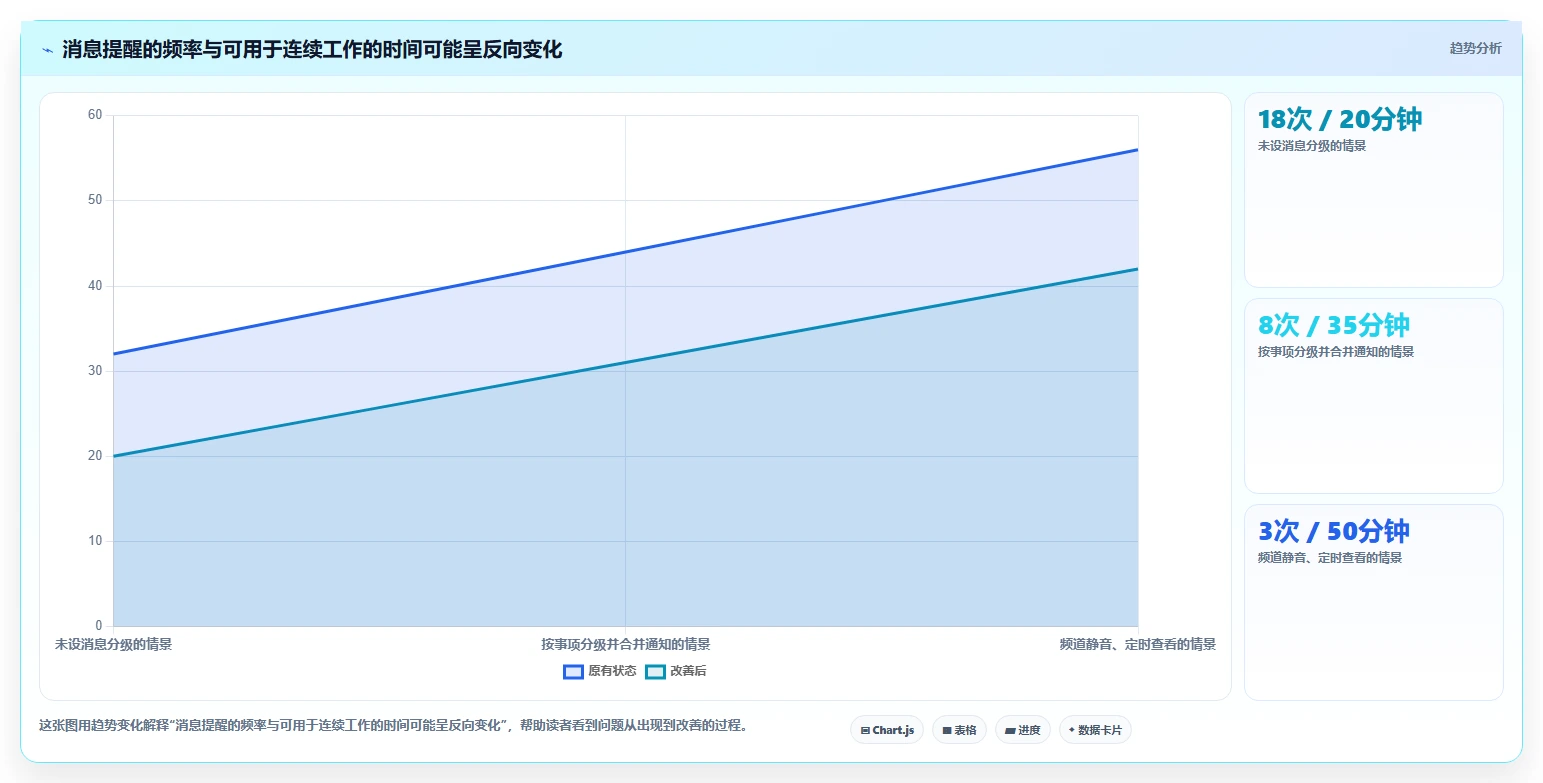Click the y-axis value 0

98,626
